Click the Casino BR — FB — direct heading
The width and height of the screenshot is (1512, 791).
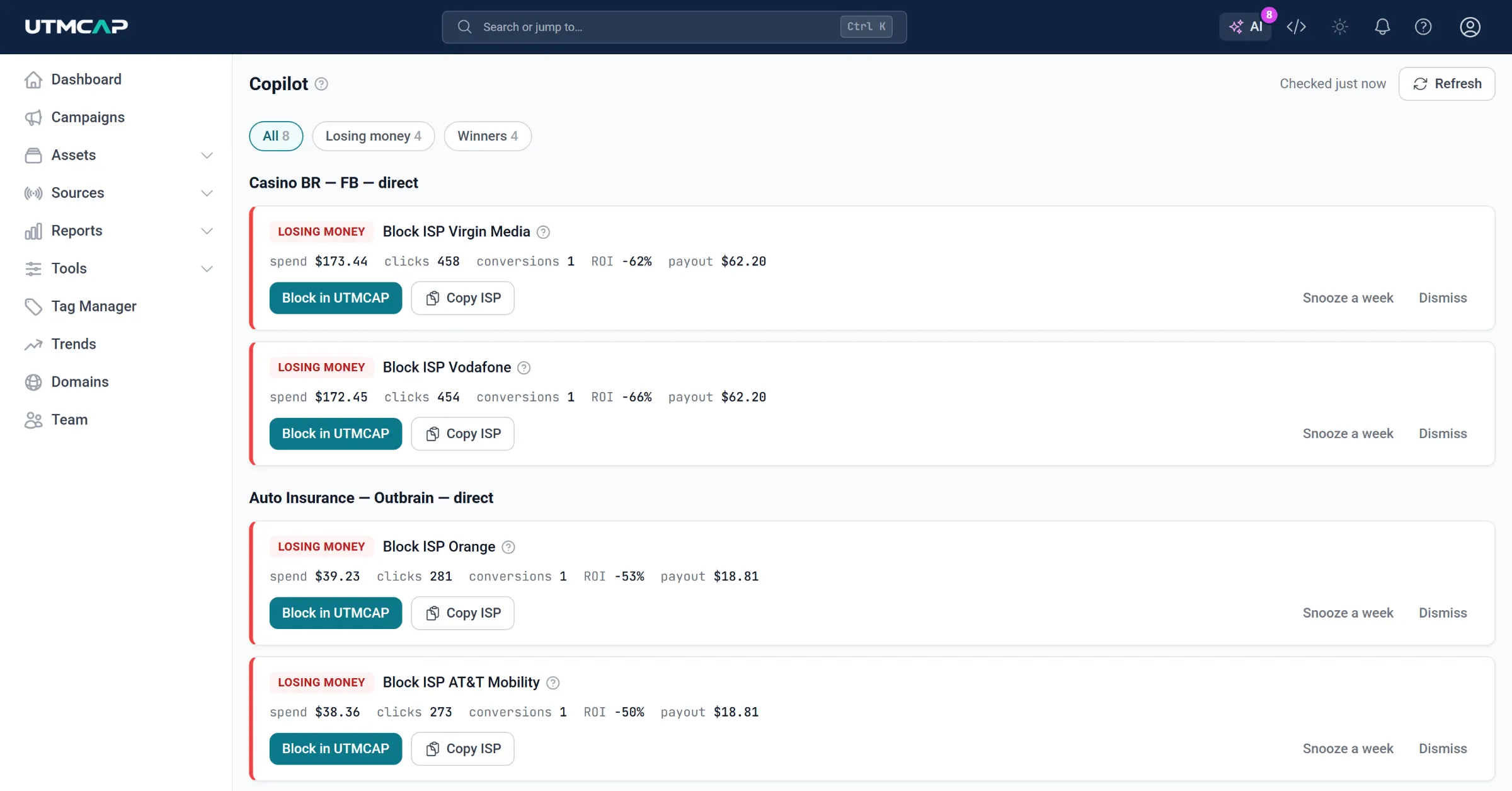pyautogui.click(x=333, y=183)
